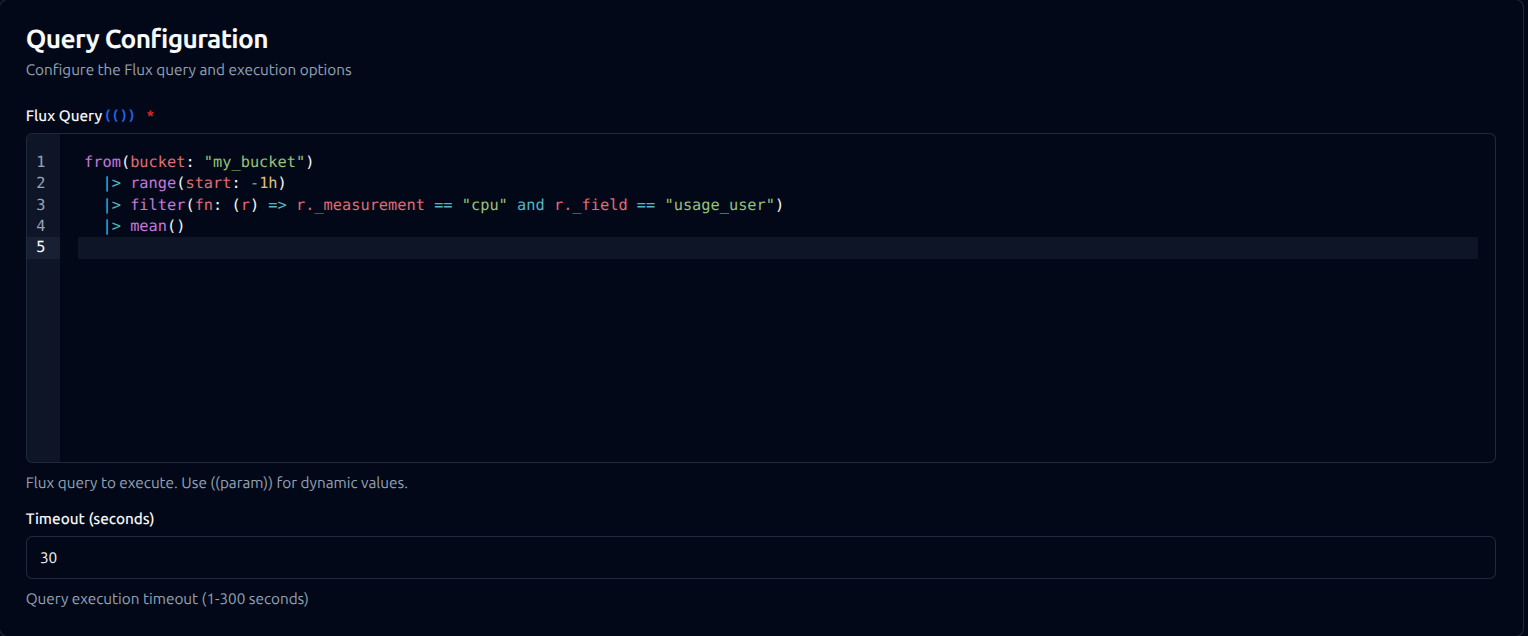Viewport: 1528px width, 636px height.
Task: Select line number 3 in the gutter
Action: click(x=41, y=204)
